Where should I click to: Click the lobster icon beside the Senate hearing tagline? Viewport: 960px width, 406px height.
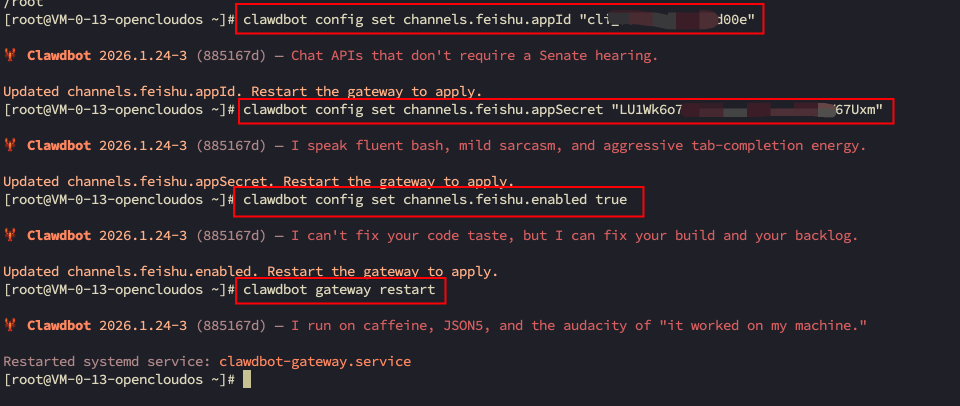[x=11, y=56]
